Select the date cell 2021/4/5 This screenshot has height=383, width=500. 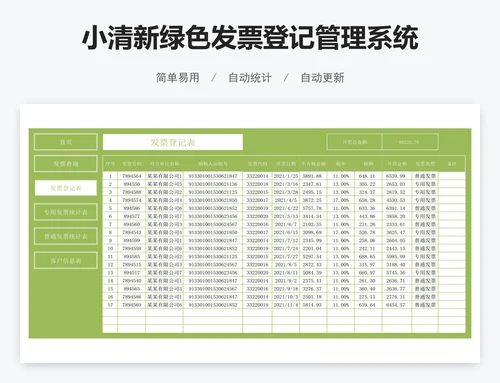coord(286,200)
